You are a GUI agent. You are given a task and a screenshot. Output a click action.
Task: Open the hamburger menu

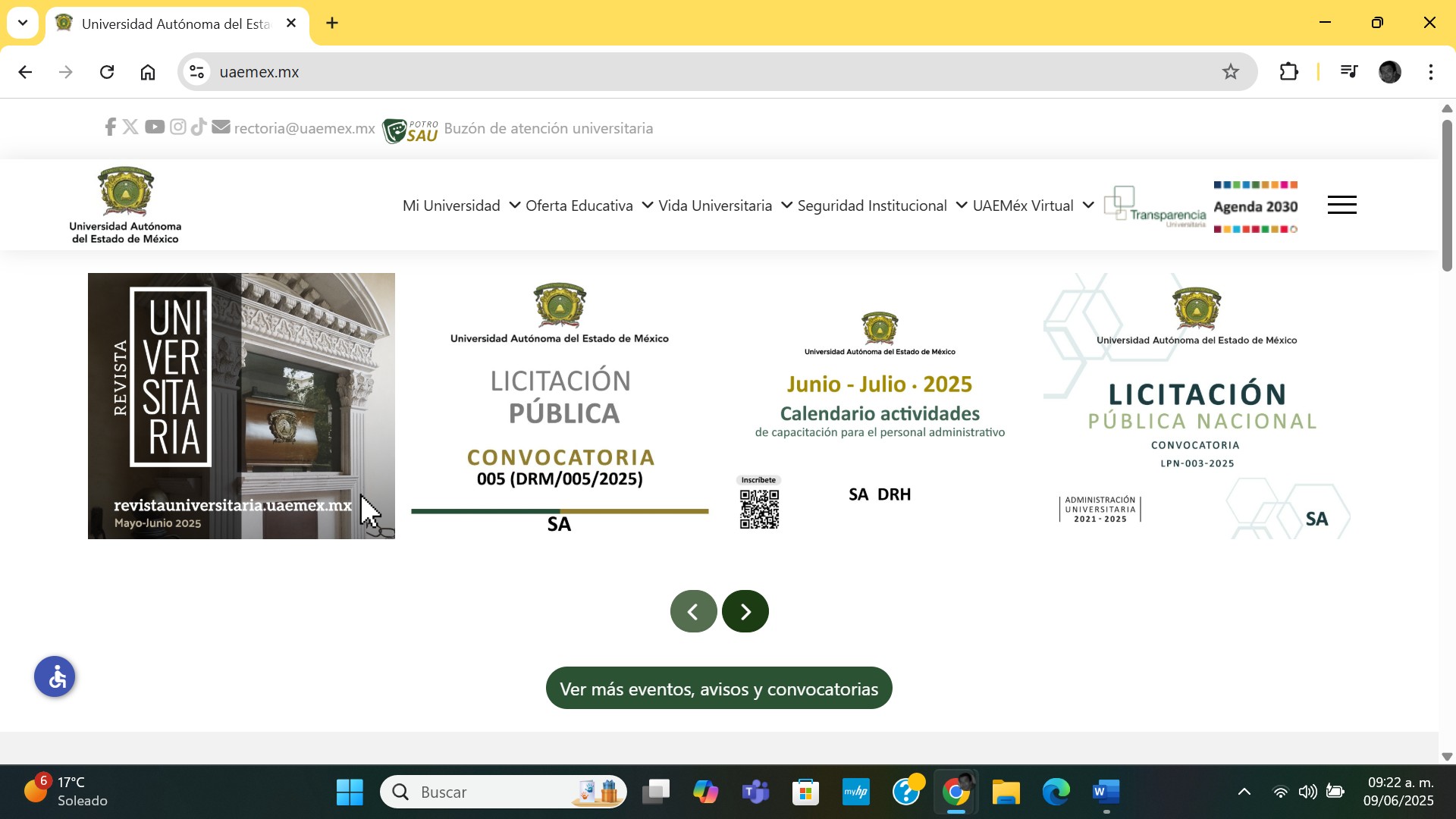(1342, 205)
